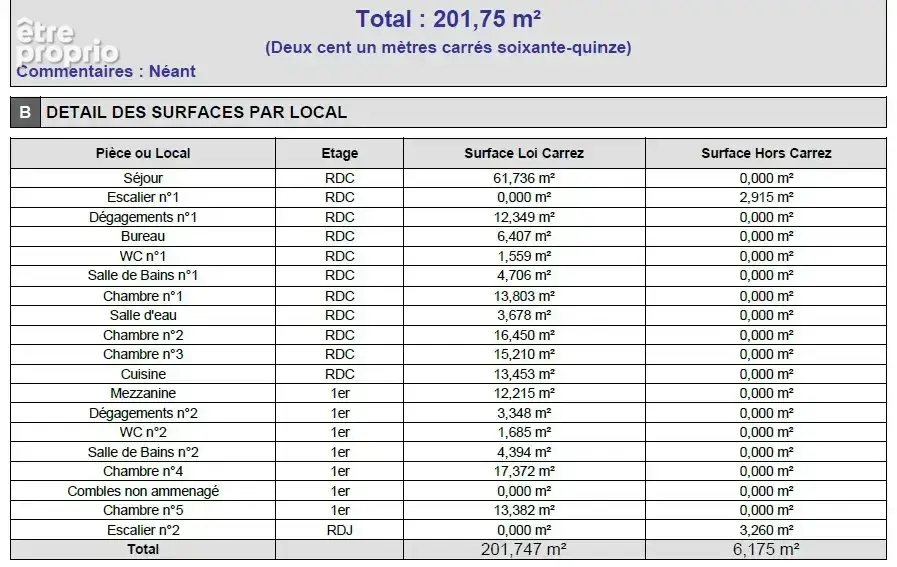
Task: Select the 'Salle d'eau' cell
Action: point(143,315)
